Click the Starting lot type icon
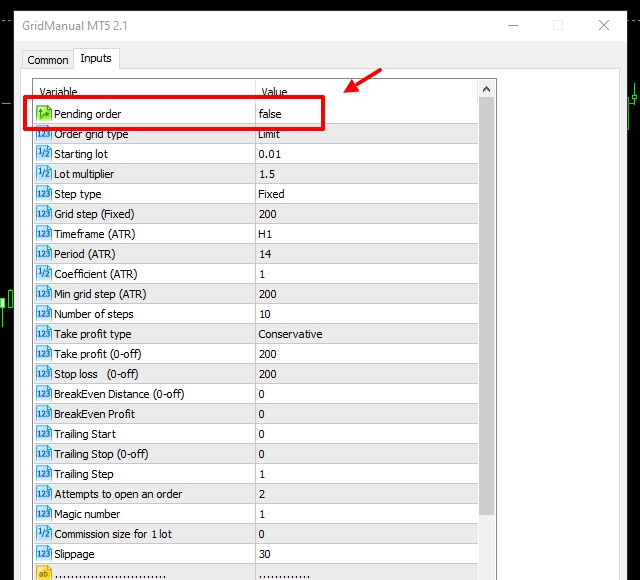The image size is (640, 580). tap(44, 153)
